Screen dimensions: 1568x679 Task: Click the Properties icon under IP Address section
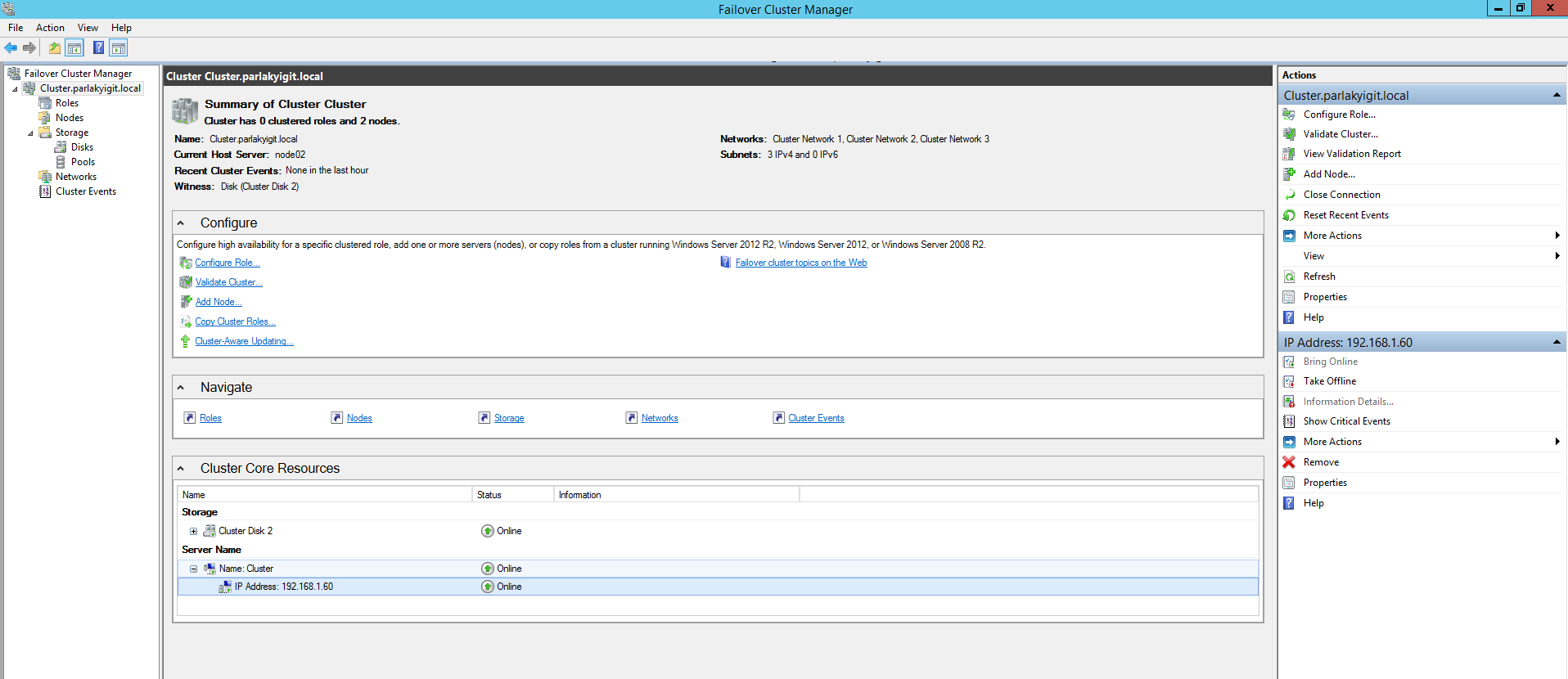(x=1289, y=483)
